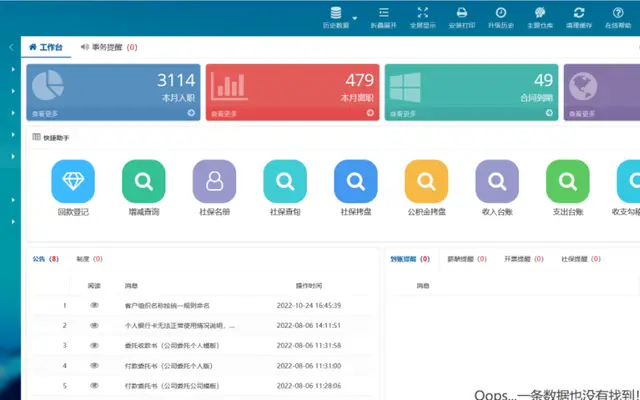The height and width of the screenshot is (400, 640).
Task: Open the 收入台账 purple shortcut icon
Action: point(497,181)
